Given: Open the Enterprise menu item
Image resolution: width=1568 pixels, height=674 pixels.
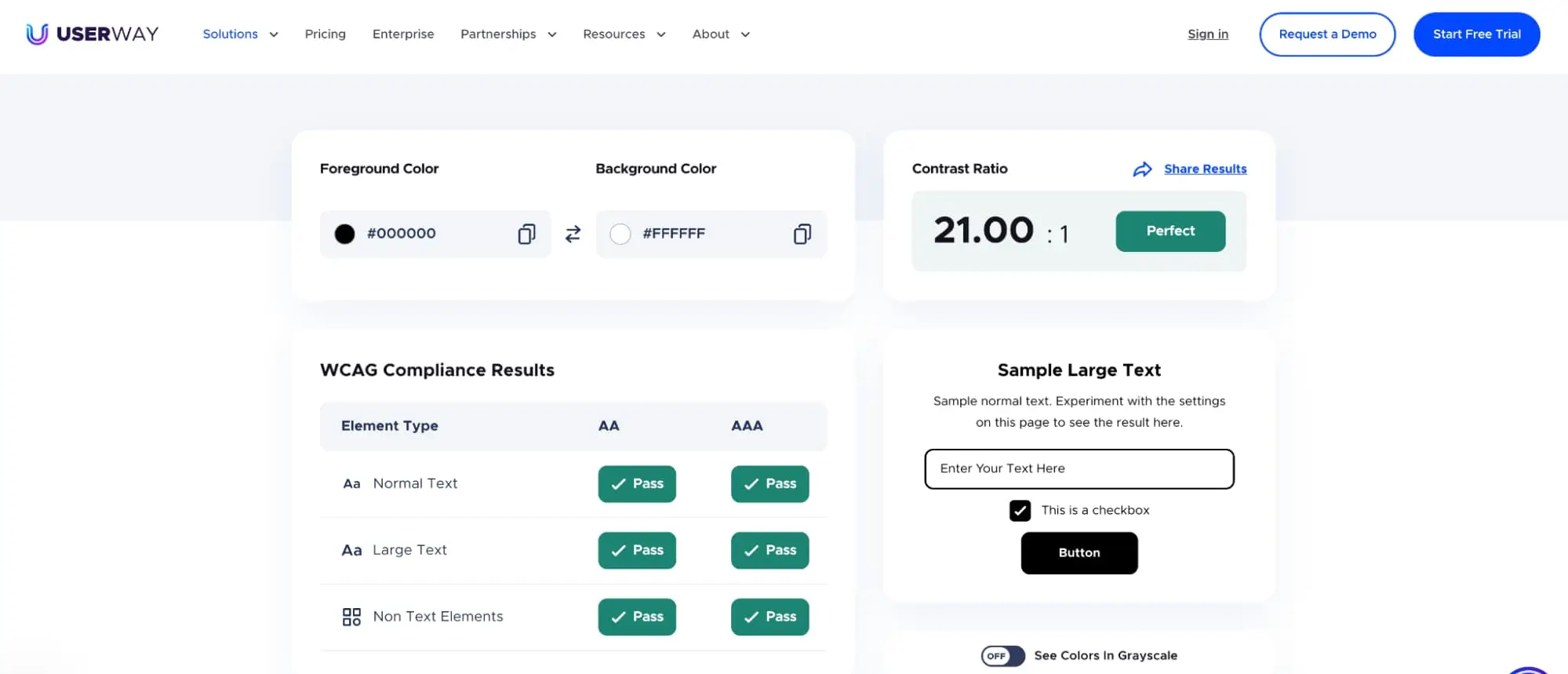Looking at the screenshot, I should (403, 35).
